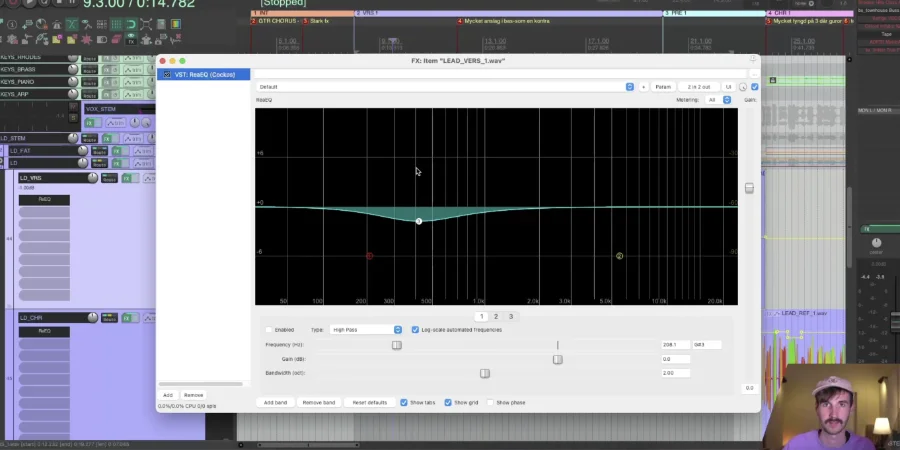The width and height of the screenshot is (900, 450).
Task: Click the Remove FX button
Action: [x=193, y=395]
